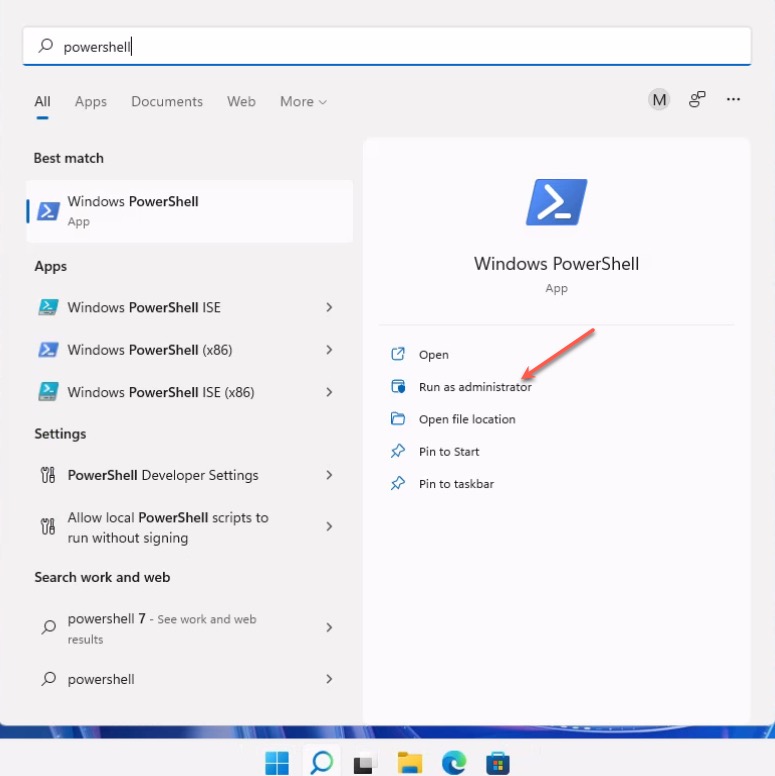Click the taskbar Search icon

point(322,763)
